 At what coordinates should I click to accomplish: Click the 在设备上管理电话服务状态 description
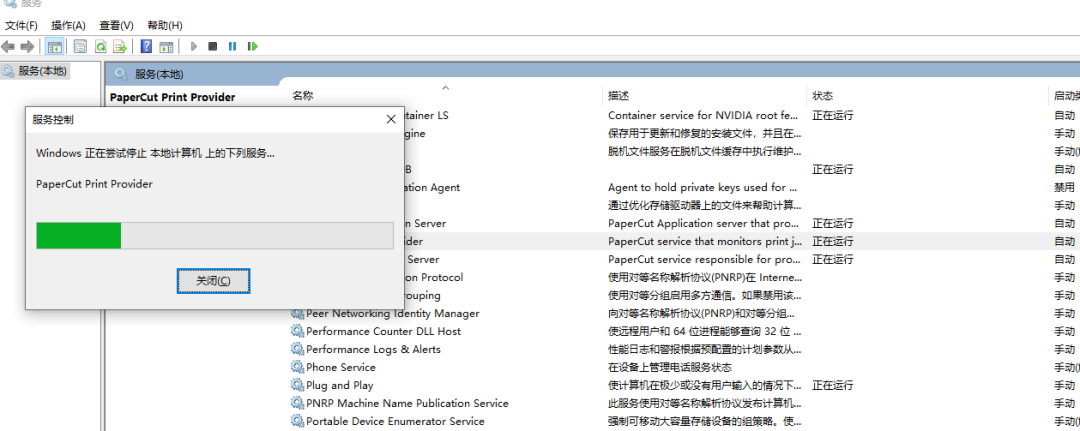(x=669, y=367)
